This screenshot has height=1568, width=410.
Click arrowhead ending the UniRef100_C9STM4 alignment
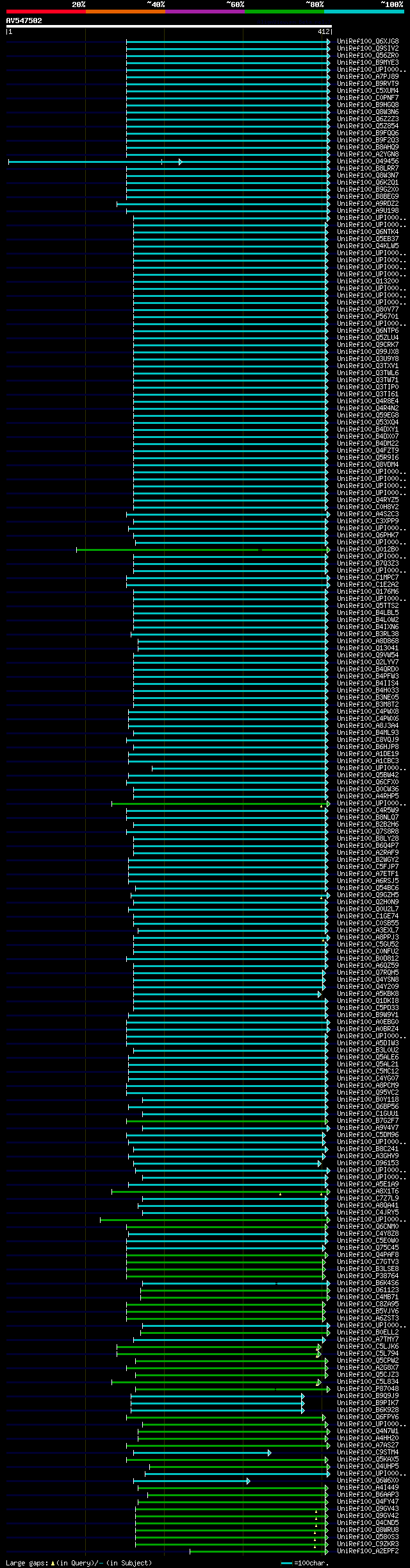point(269,1453)
